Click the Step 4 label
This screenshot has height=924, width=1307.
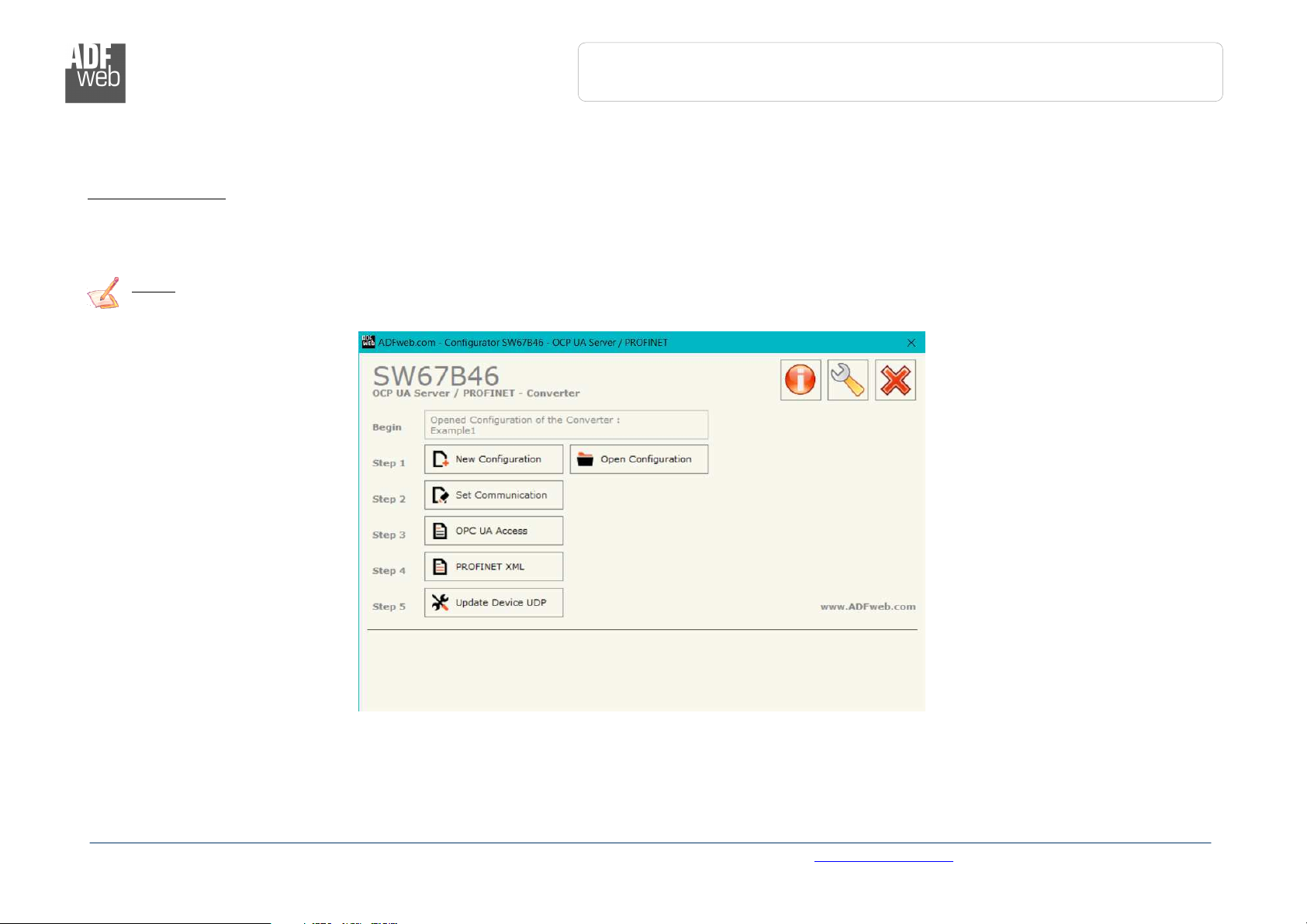pos(389,570)
